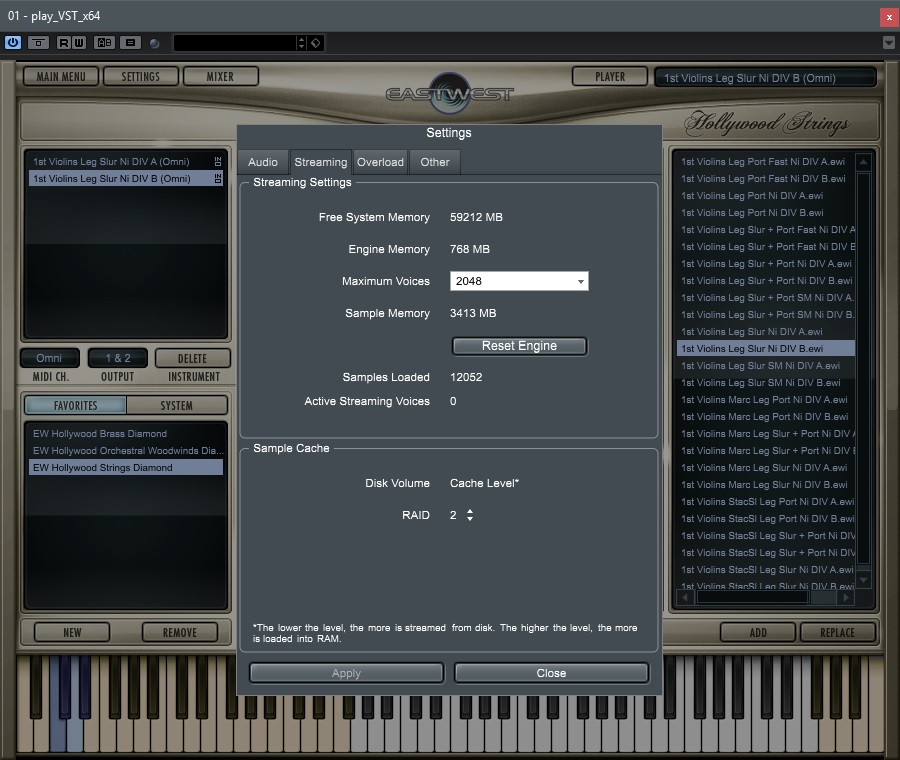Click the preset name field in the toolbar
This screenshot has height=760, width=900.
[234, 42]
